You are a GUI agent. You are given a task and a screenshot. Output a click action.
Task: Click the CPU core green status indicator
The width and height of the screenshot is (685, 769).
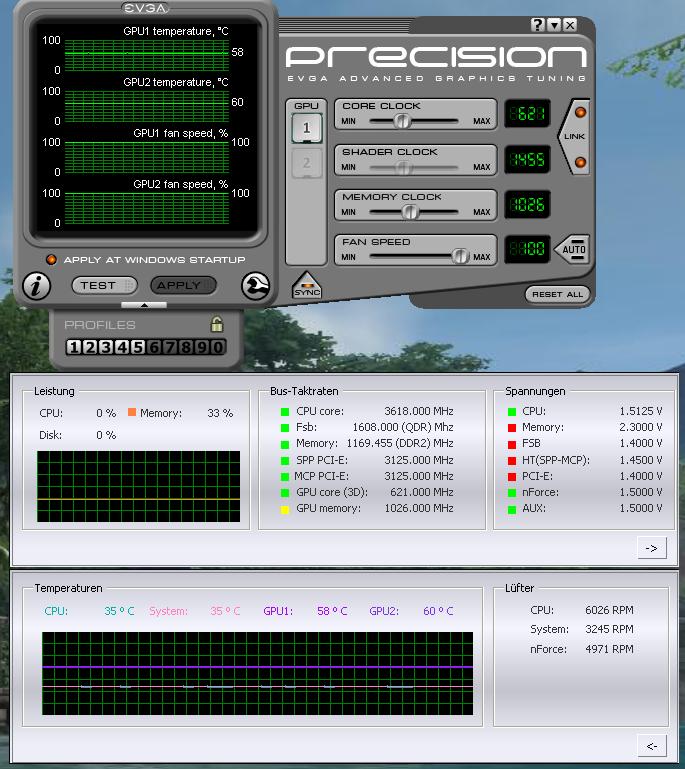pyautogui.click(x=284, y=412)
